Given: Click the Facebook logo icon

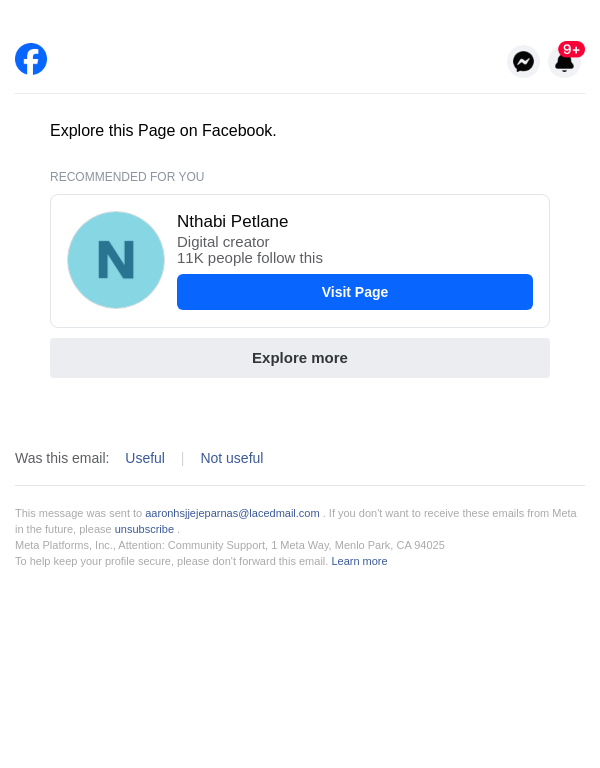Looking at the screenshot, I should pyautogui.click(x=31, y=59).
